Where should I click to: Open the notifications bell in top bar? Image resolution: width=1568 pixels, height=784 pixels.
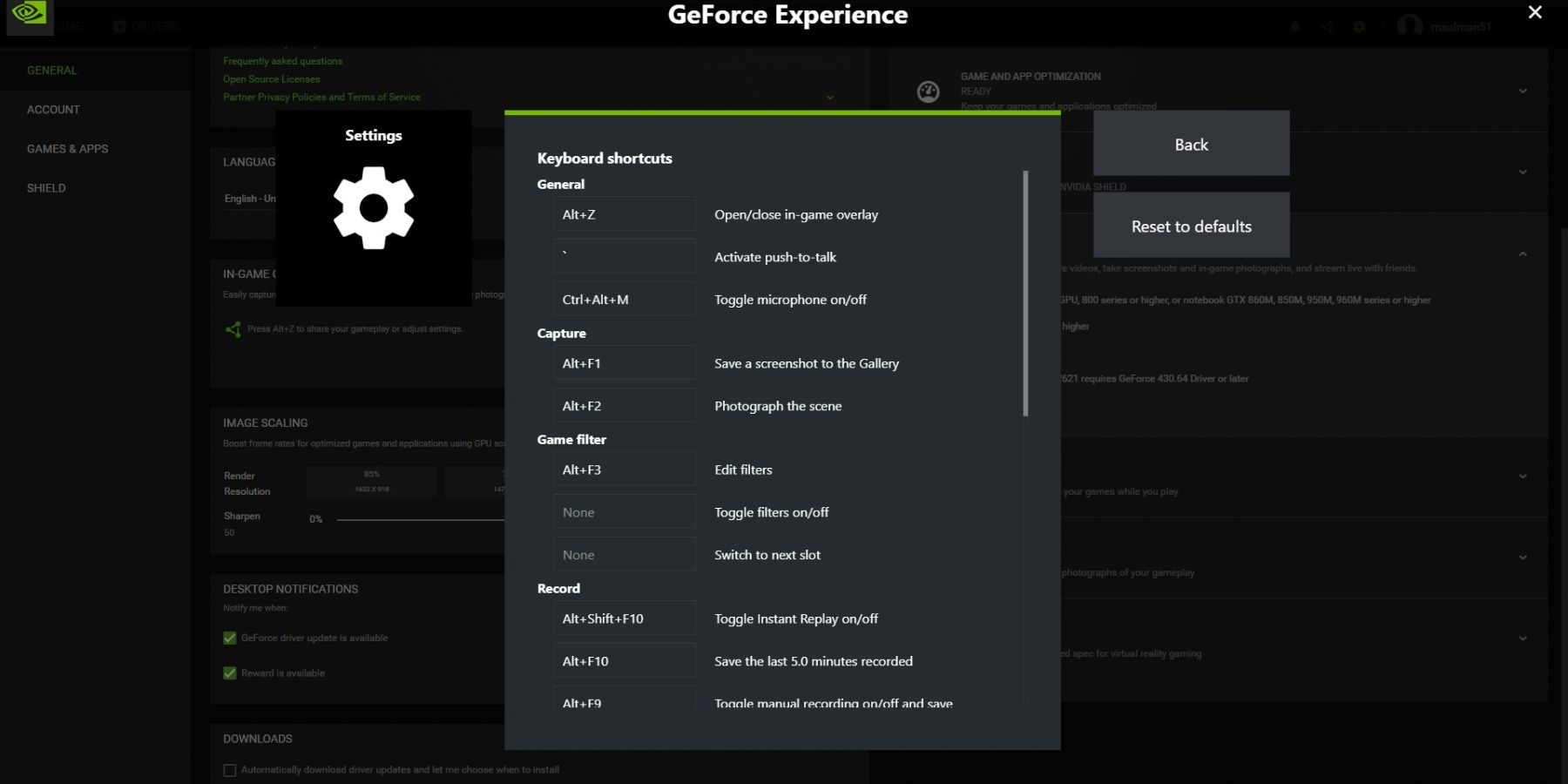1295,27
